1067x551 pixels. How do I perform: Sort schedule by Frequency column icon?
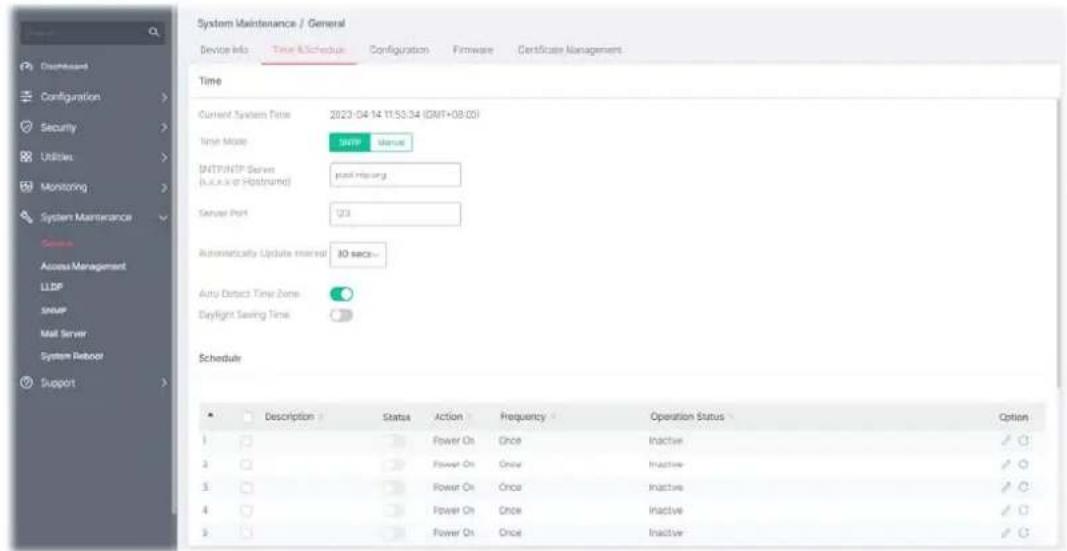[553, 417]
